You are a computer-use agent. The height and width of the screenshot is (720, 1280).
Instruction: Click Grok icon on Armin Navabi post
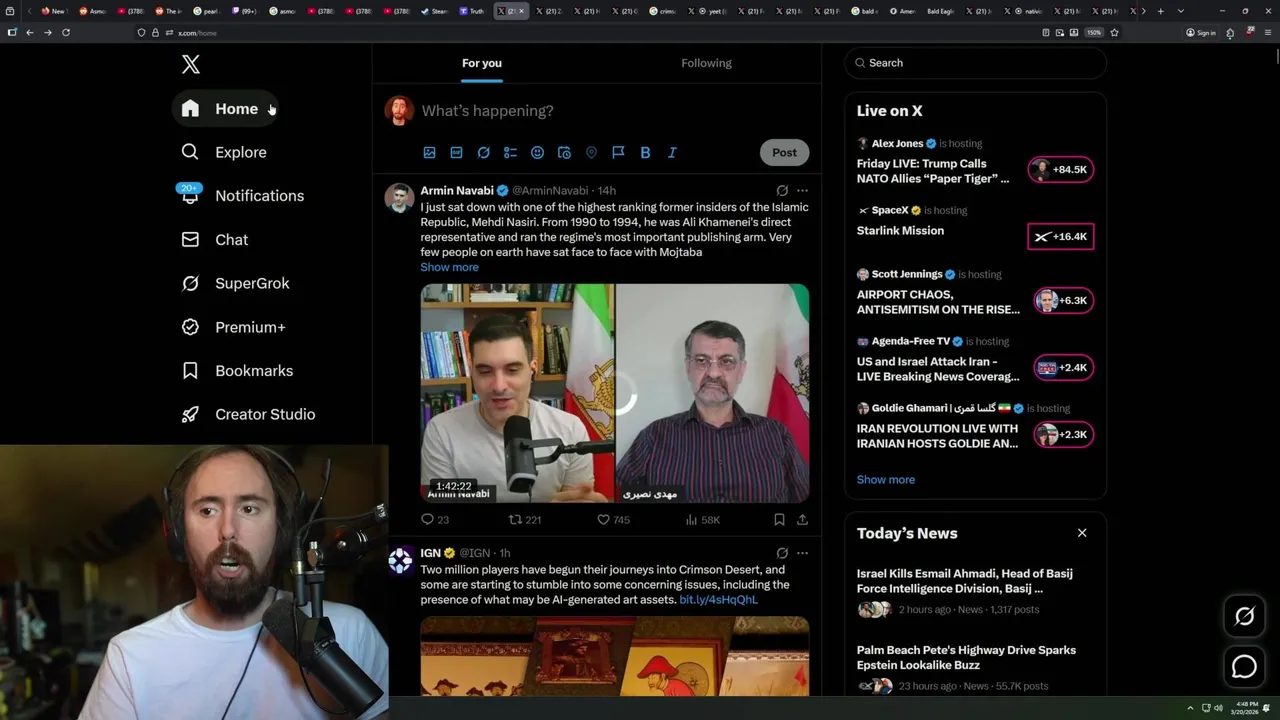[x=782, y=190]
